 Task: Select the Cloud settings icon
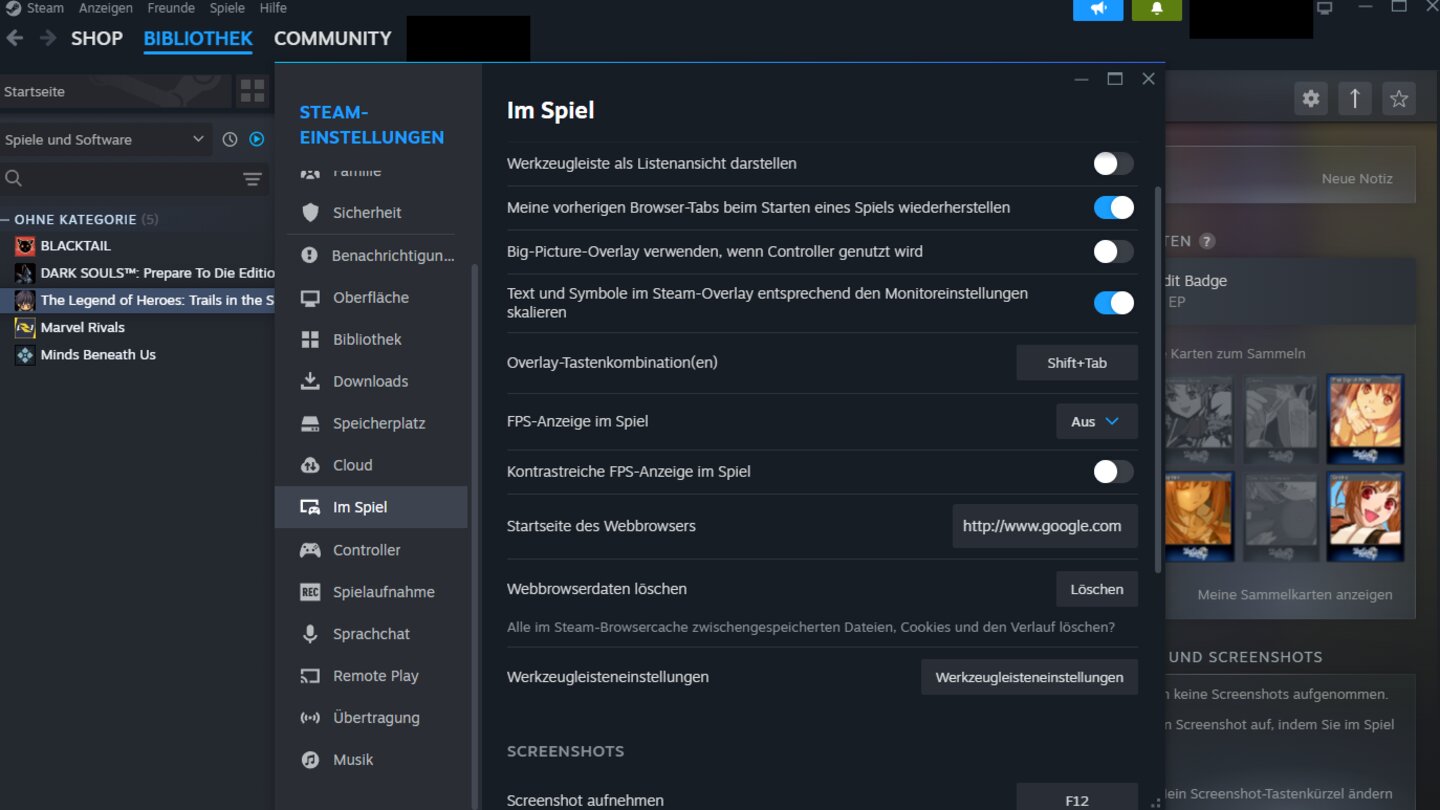(312, 465)
